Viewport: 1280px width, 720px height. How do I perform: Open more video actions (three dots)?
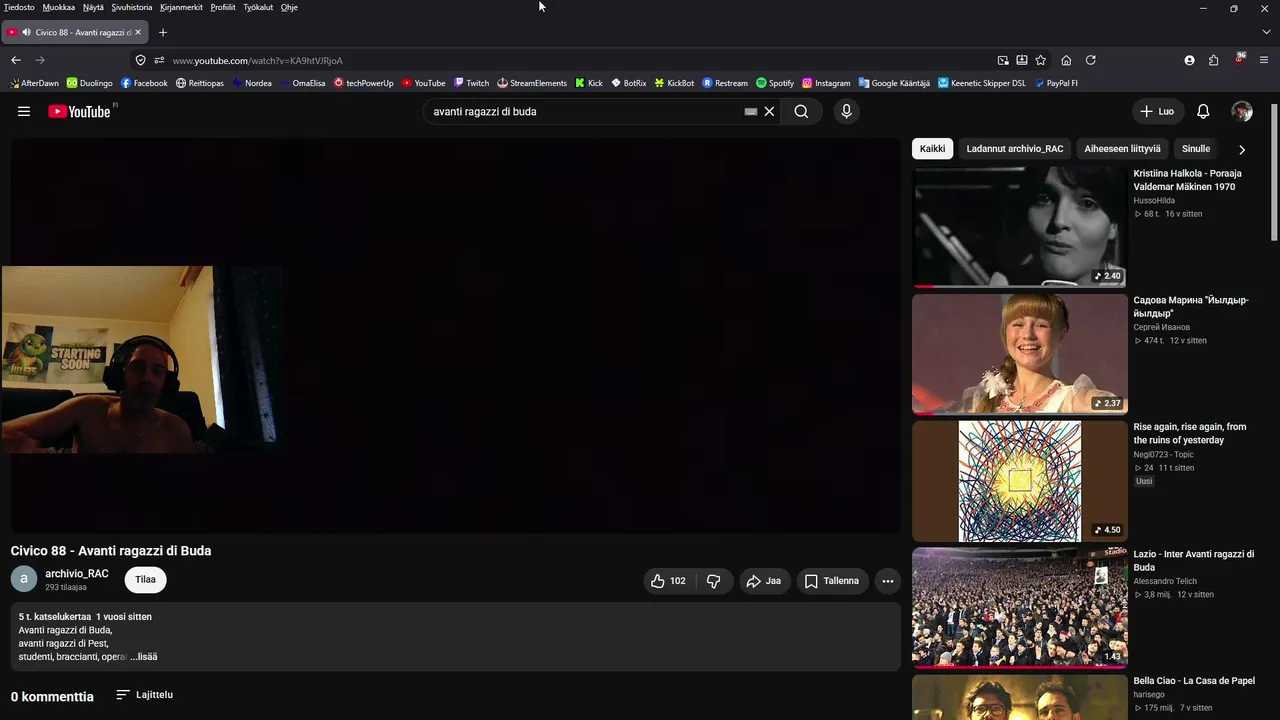click(887, 581)
